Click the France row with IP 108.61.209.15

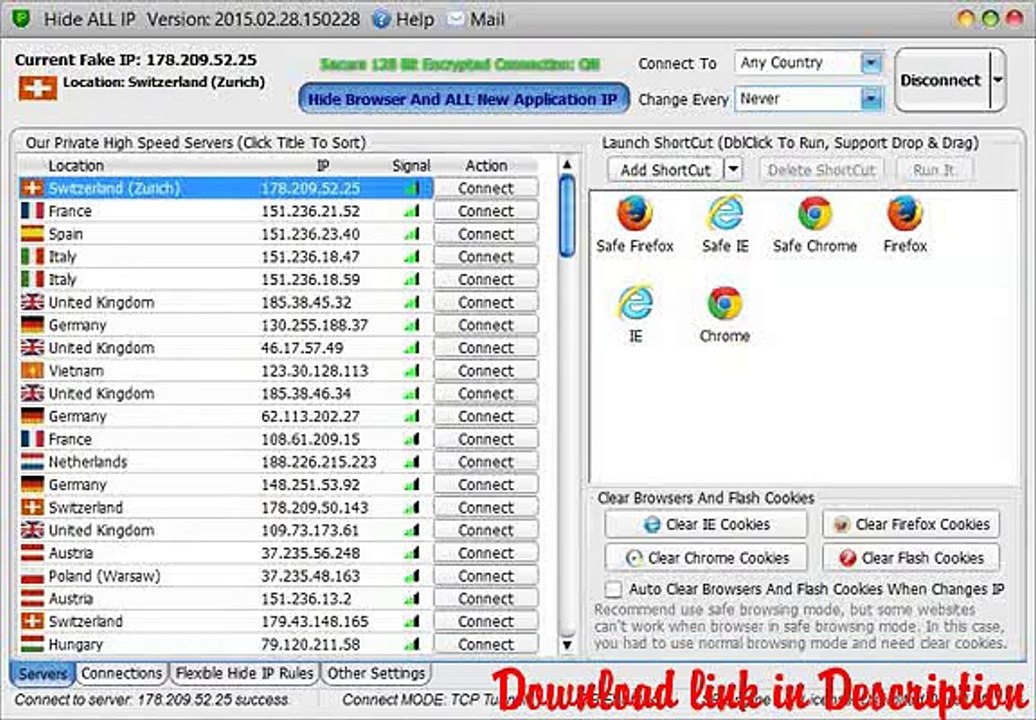226,439
